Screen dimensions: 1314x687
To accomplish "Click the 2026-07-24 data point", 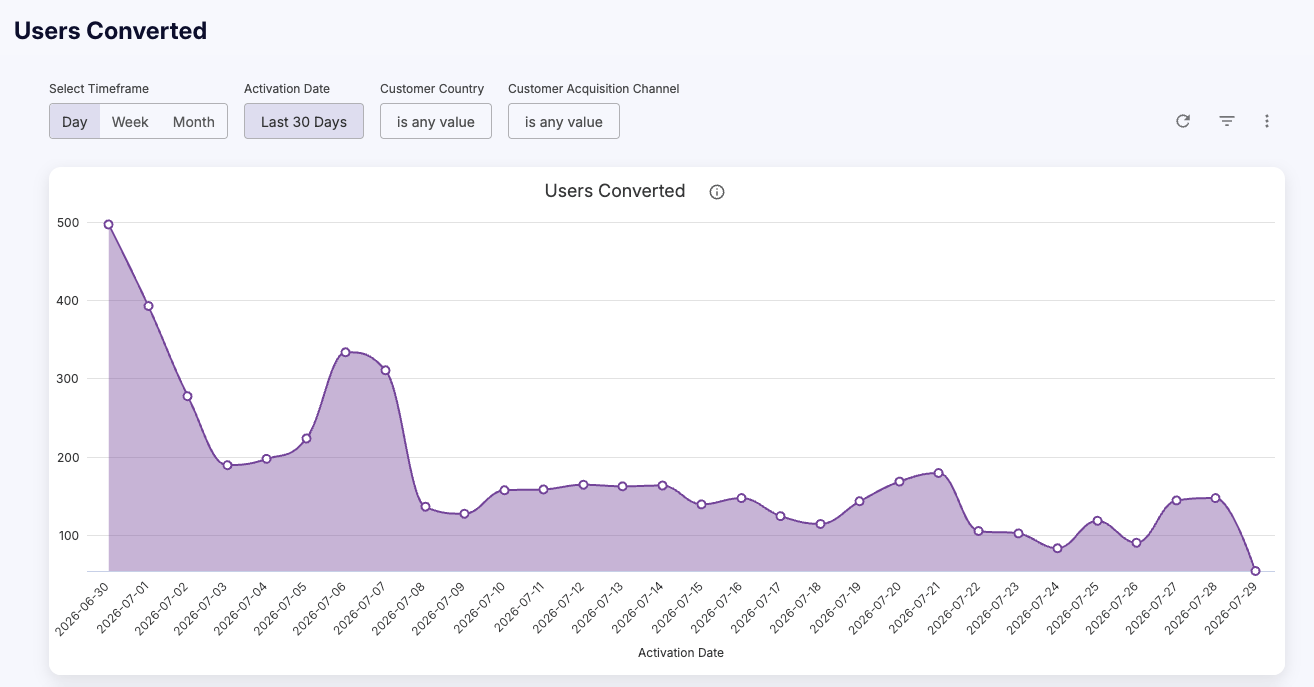I will [x=1057, y=548].
